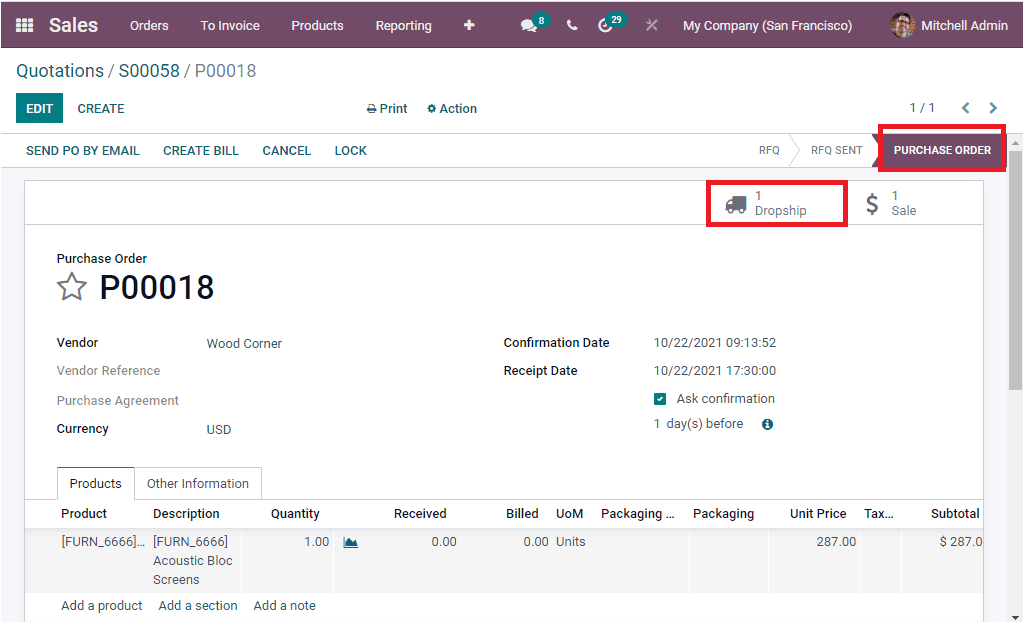Click the EDIT button

click(x=39, y=107)
